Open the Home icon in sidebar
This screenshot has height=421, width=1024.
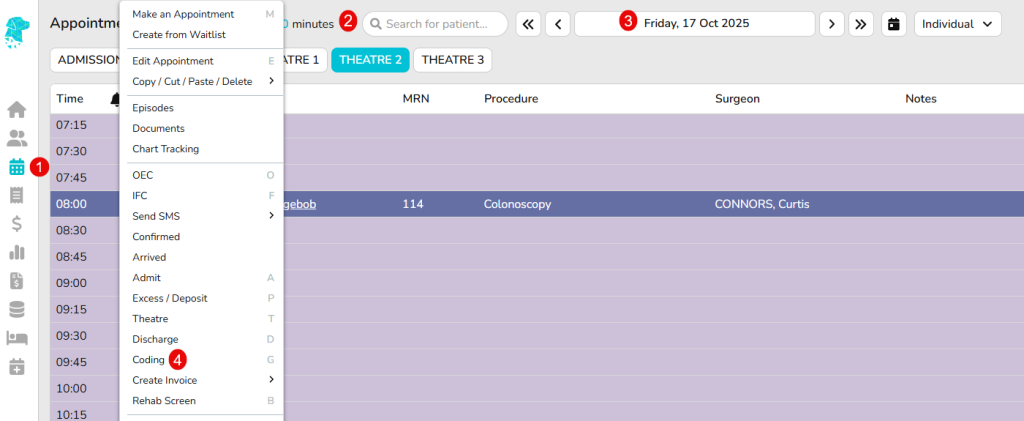(17, 109)
